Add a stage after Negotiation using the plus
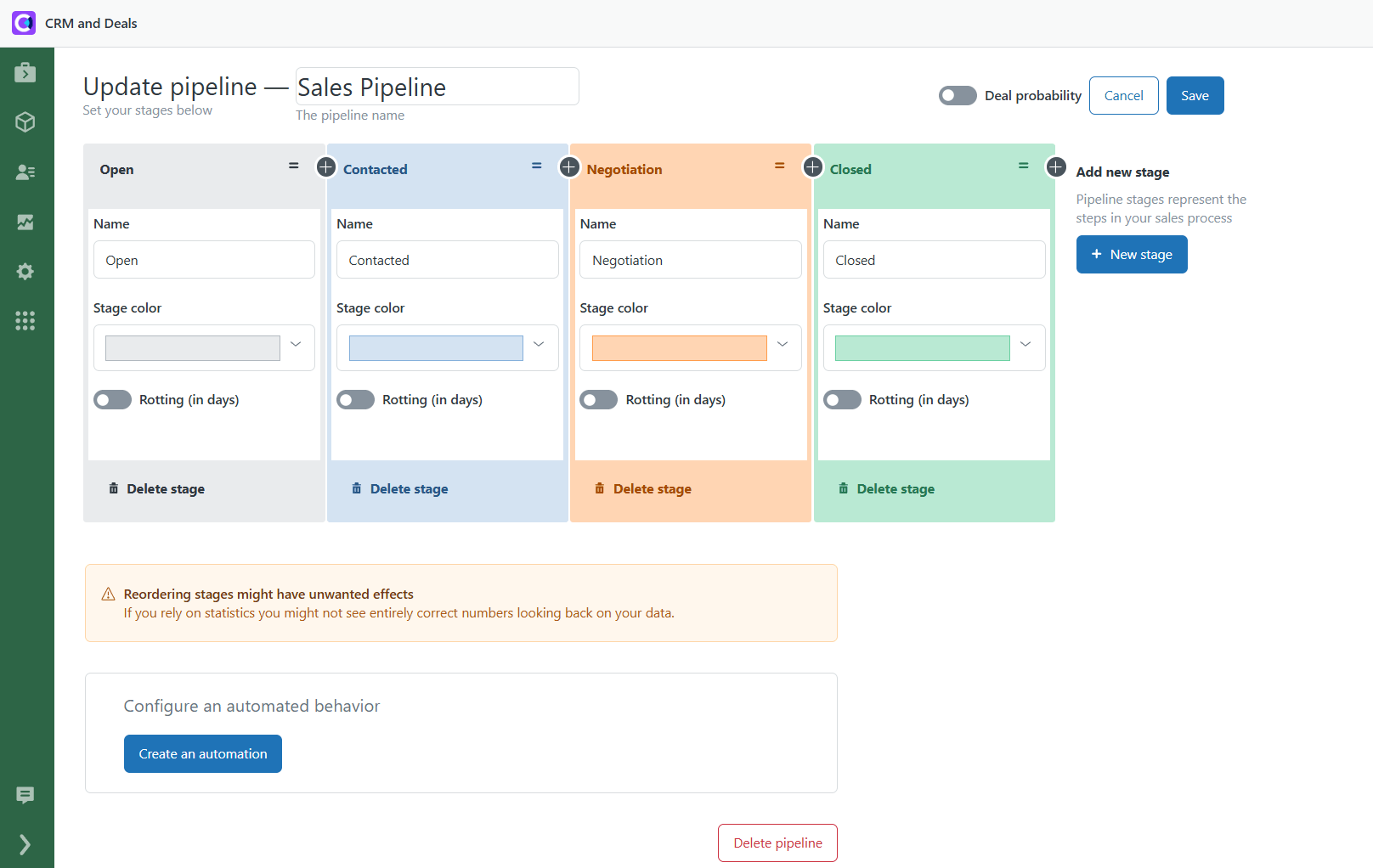Image resolution: width=1373 pixels, height=868 pixels. coord(812,167)
